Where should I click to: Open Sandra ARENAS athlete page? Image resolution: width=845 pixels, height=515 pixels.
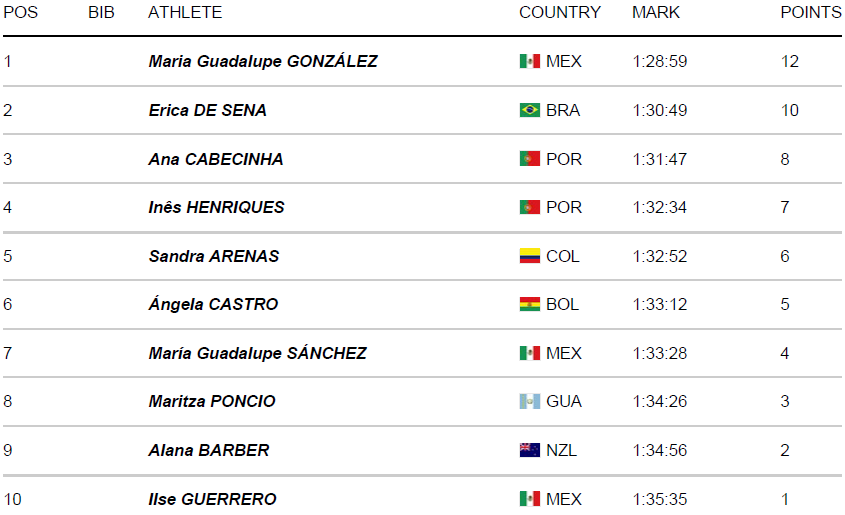click(214, 256)
